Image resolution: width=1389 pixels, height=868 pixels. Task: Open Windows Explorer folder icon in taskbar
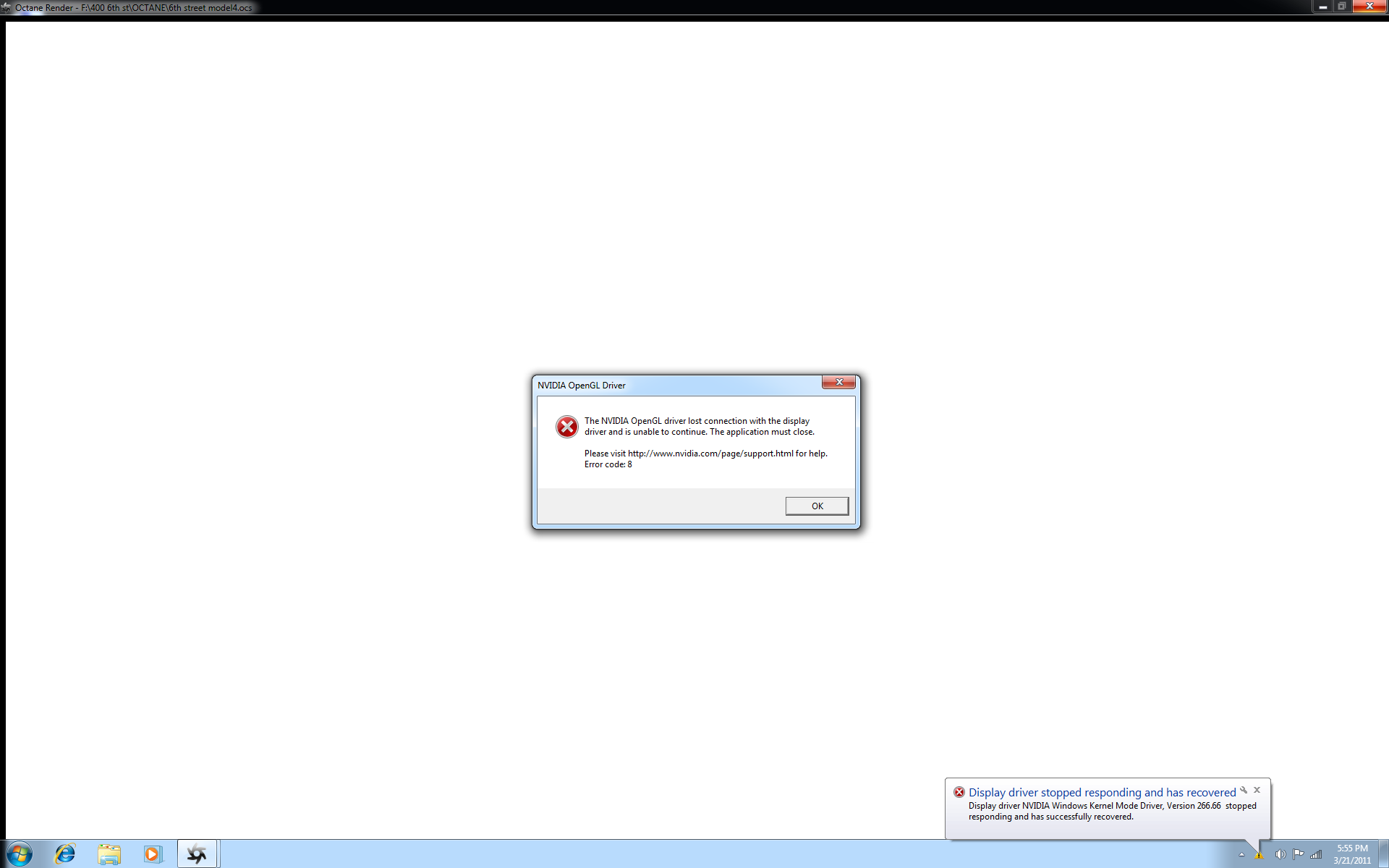(x=109, y=854)
